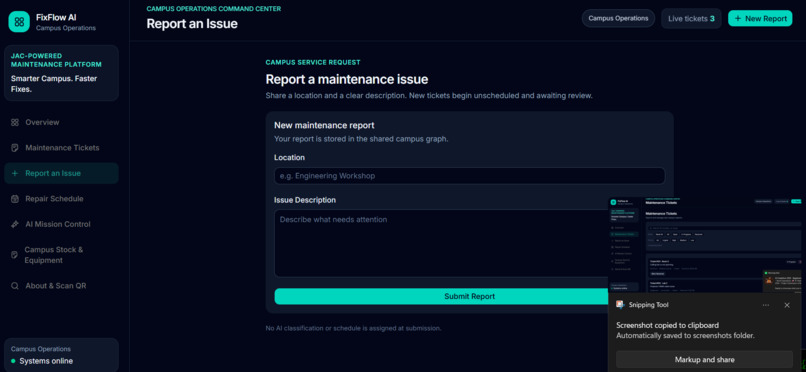The image size is (806, 372).
Task: Click the FixFlow AI logo icon
Action: click(x=19, y=22)
